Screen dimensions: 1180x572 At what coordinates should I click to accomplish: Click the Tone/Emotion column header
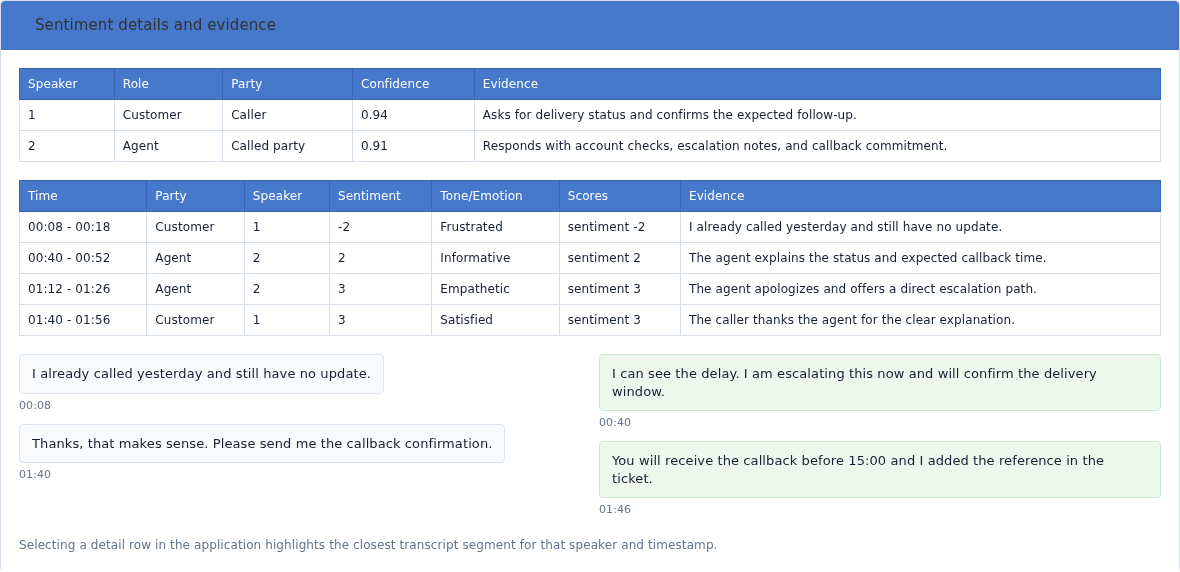495,196
